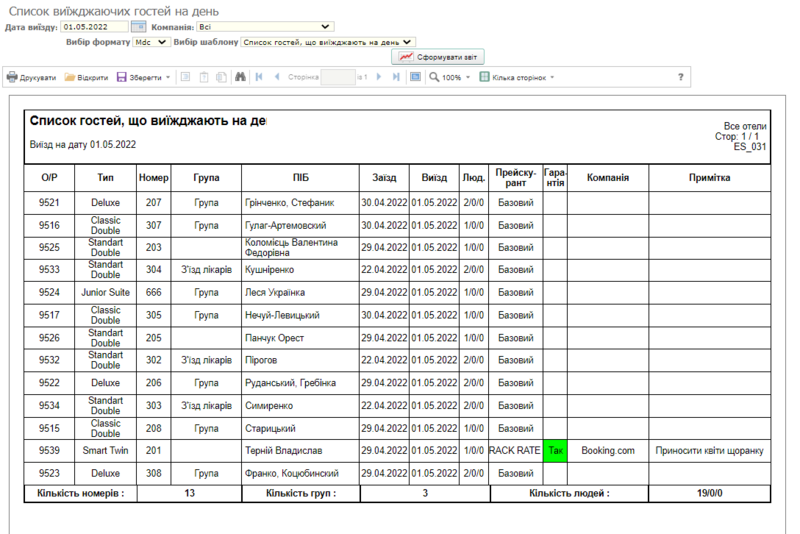Click the Відкрити open folder icon

70,77
